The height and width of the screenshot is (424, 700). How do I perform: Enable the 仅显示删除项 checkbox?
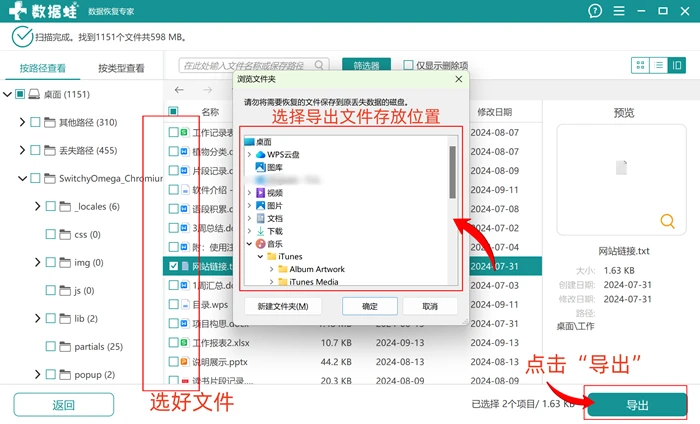tap(408, 65)
